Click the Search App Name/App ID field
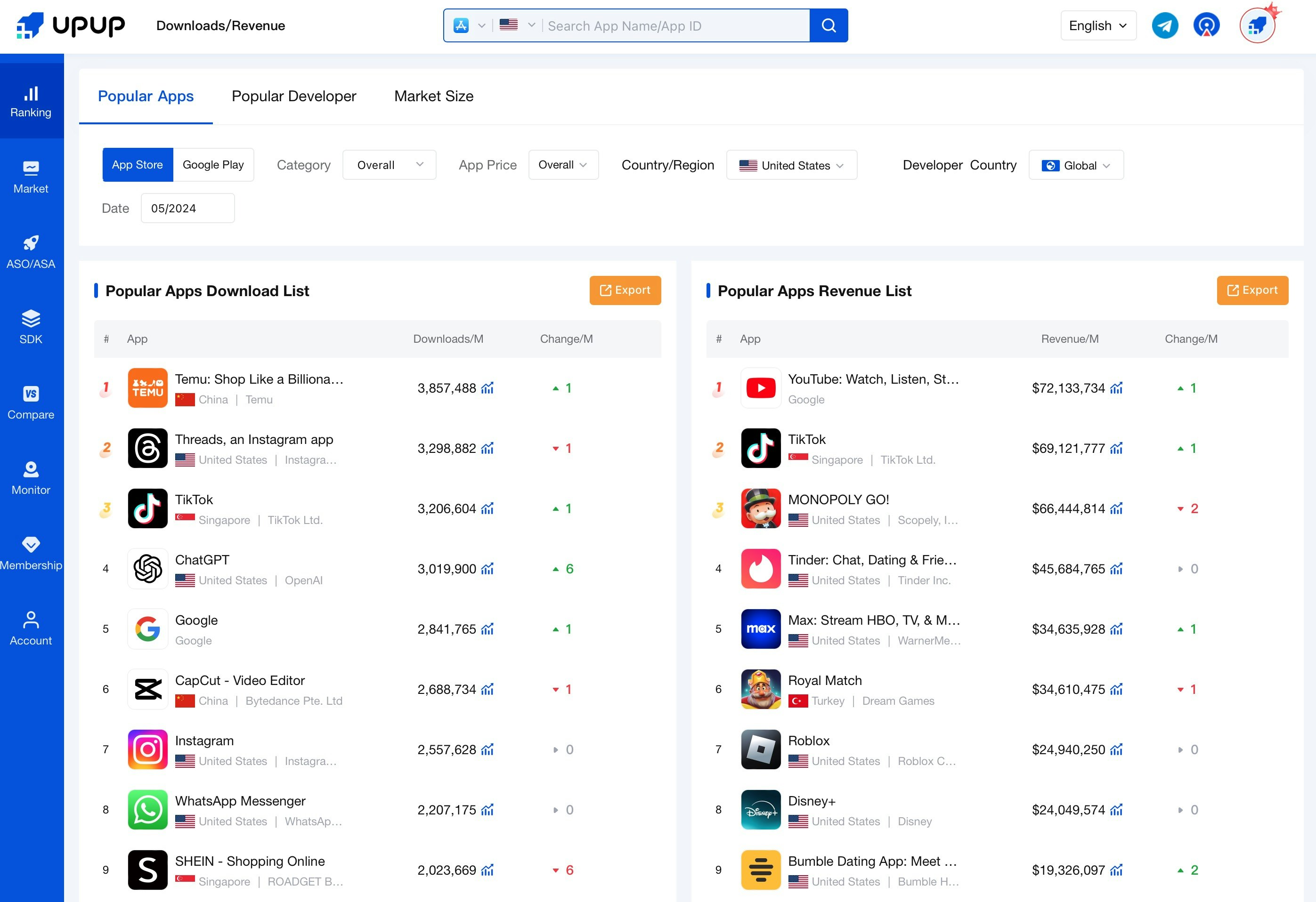This screenshot has height=902, width=1316. click(x=675, y=25)
